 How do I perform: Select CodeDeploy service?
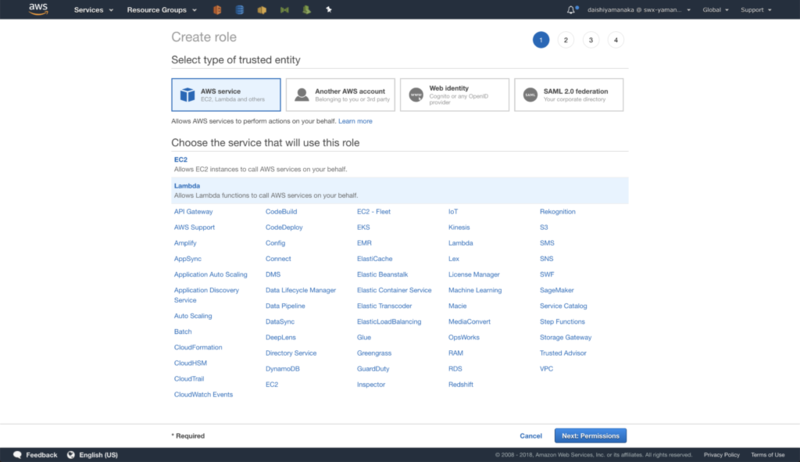284,227
